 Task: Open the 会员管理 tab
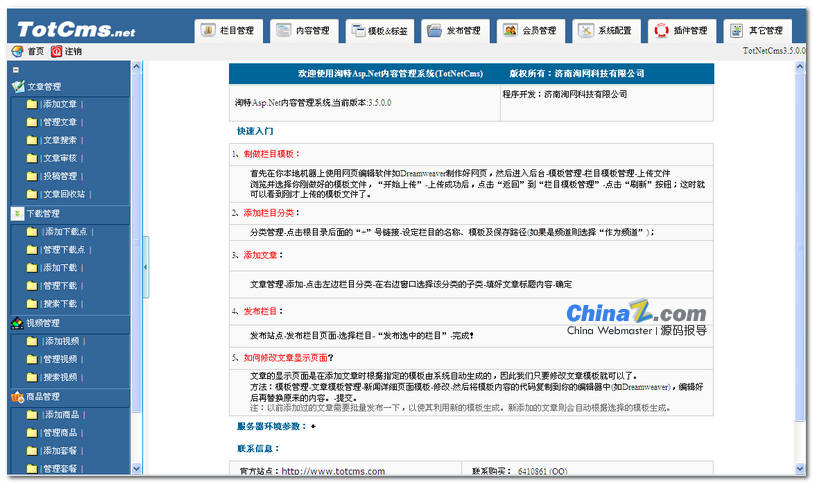[x=531, y=31]
